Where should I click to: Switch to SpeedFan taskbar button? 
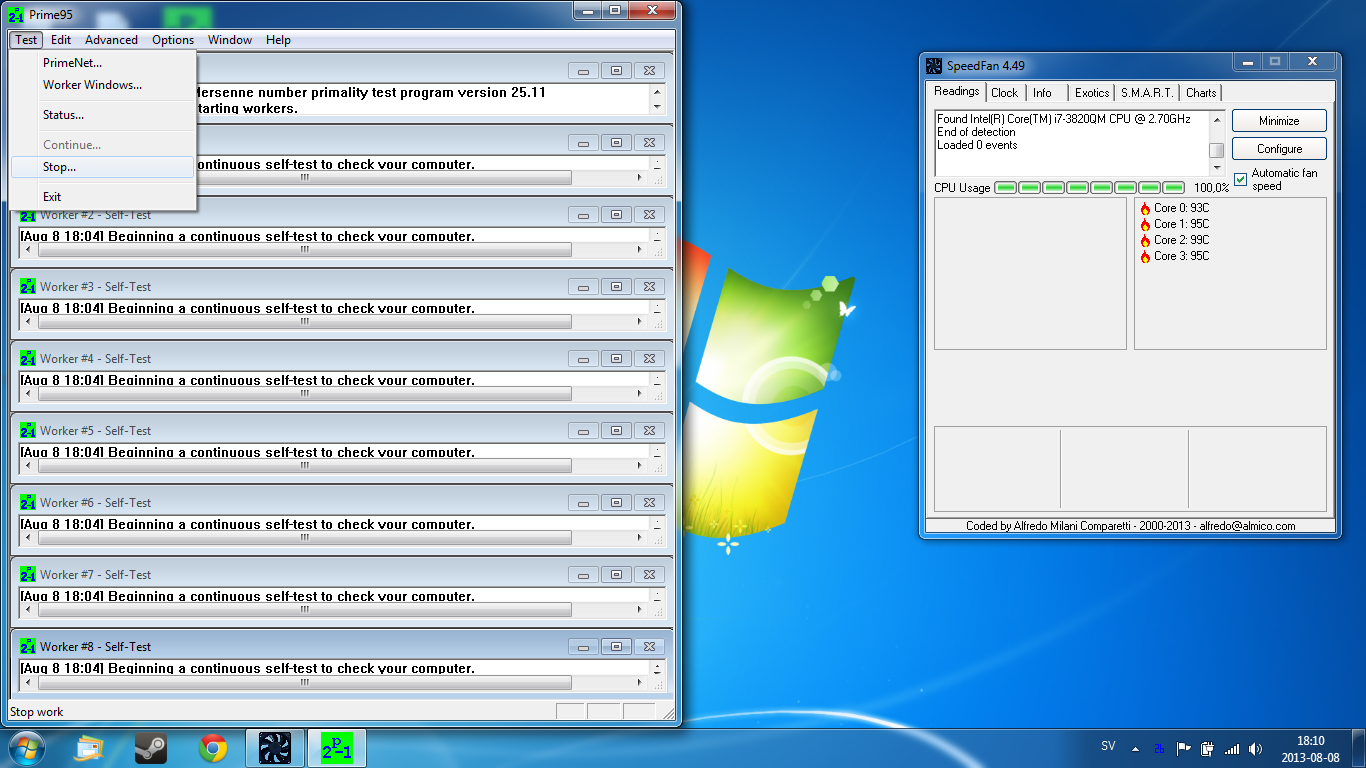tap(274, 748)
